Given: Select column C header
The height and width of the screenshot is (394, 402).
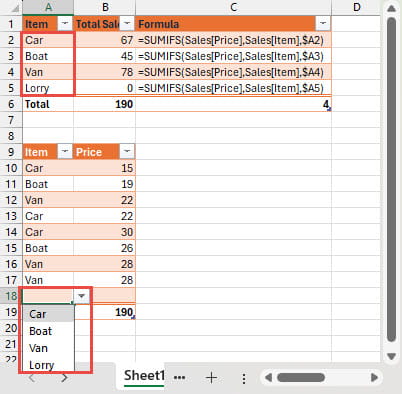Looking at the screenshot, I should [234, 7].
